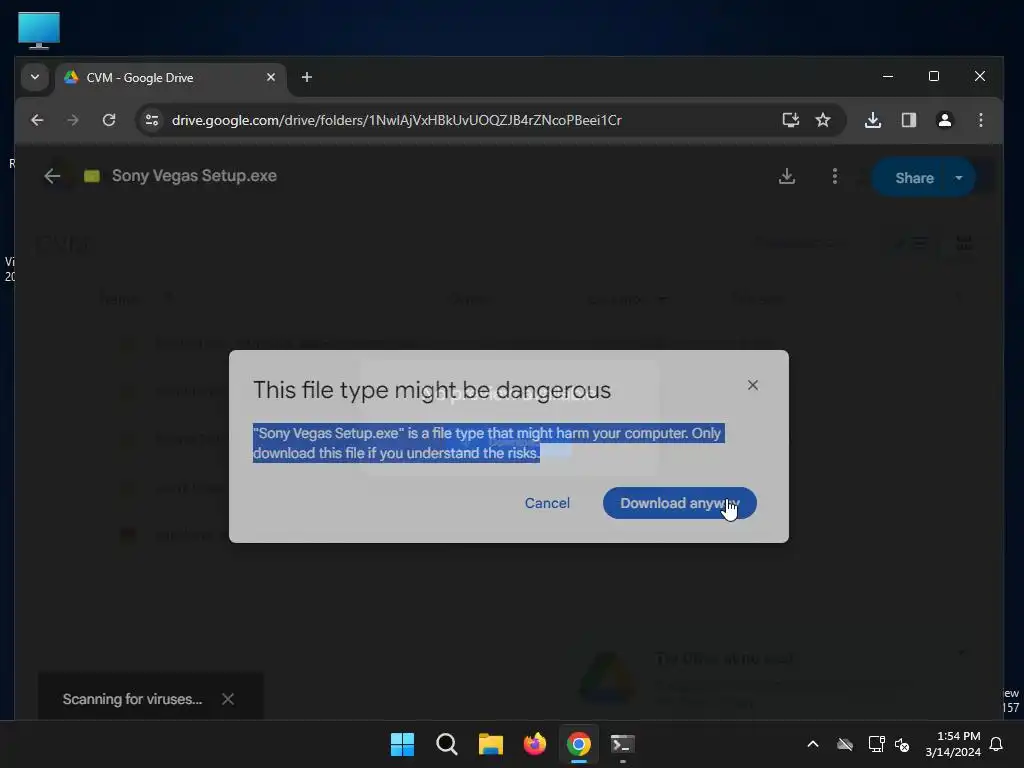Close the CVM - Google Drive tab

271,78
